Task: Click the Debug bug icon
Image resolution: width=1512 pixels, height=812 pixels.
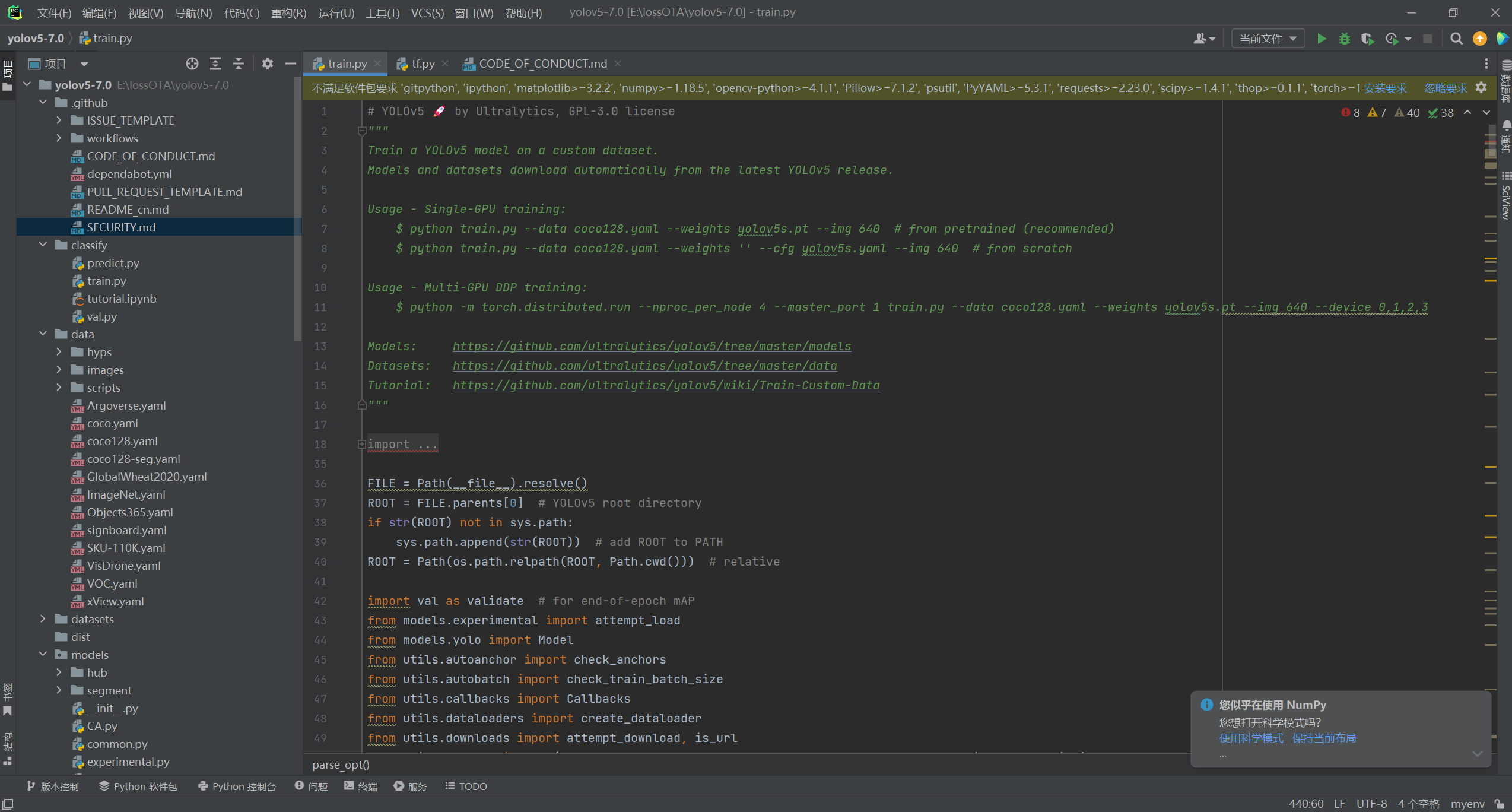Action: coord(1345,39)
